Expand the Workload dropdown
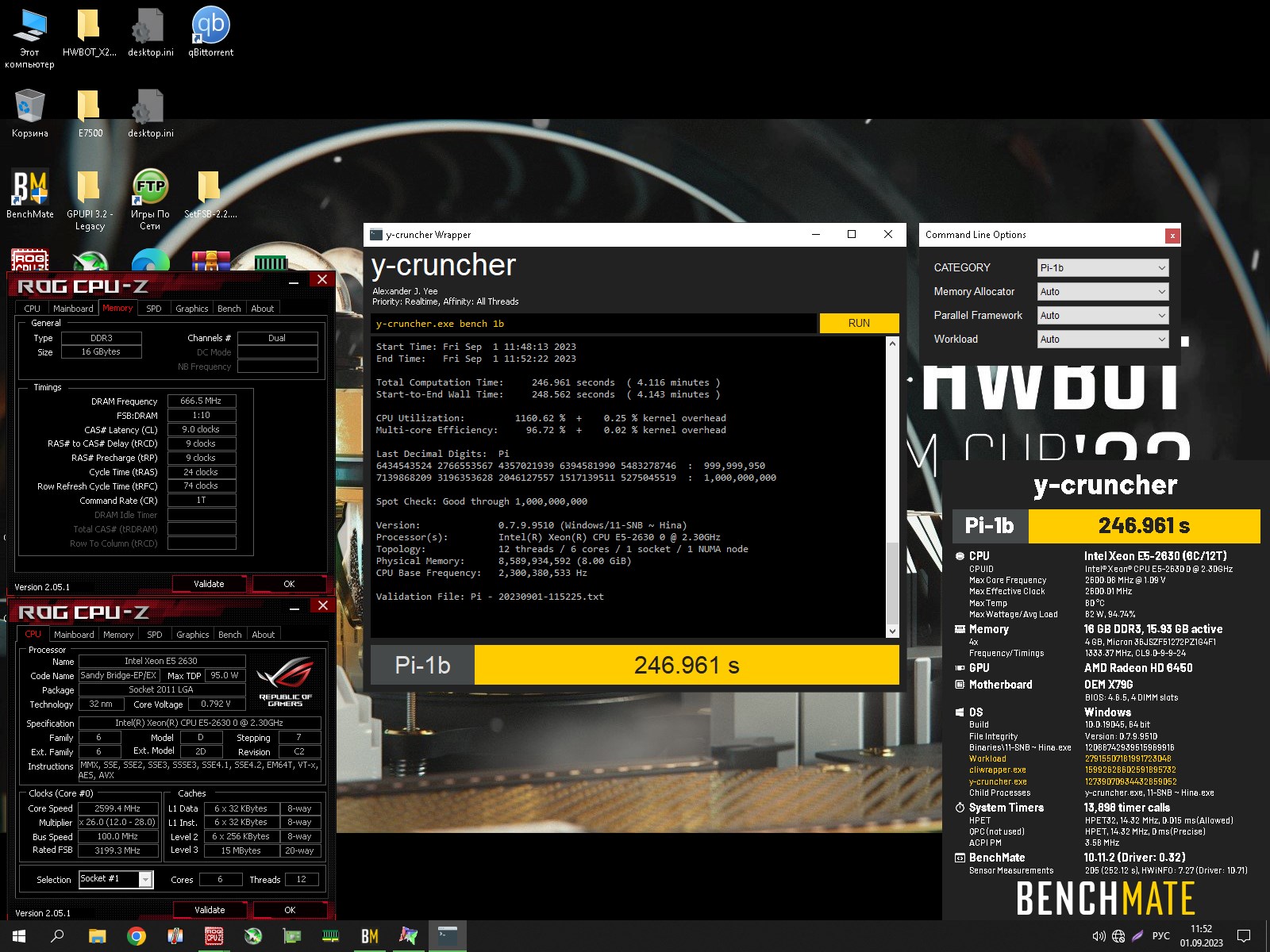 tap(1103, 339)
